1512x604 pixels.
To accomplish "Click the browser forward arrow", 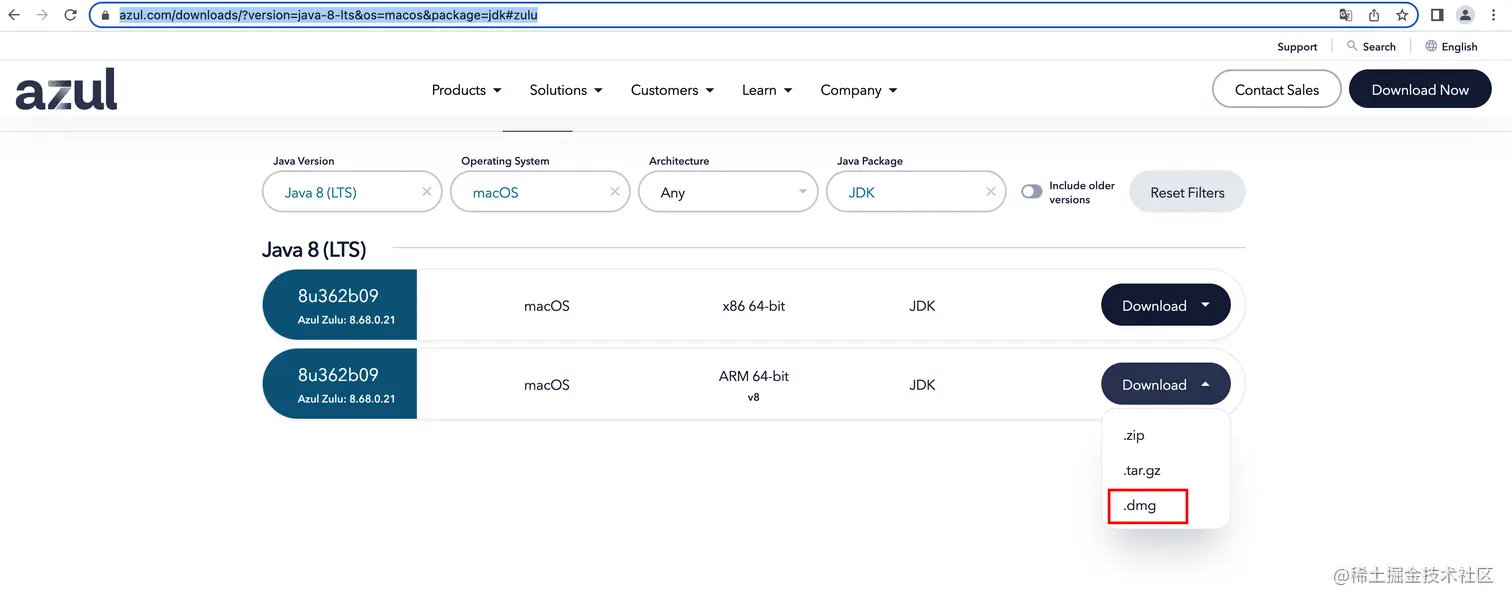I will (x=42, y=15).
